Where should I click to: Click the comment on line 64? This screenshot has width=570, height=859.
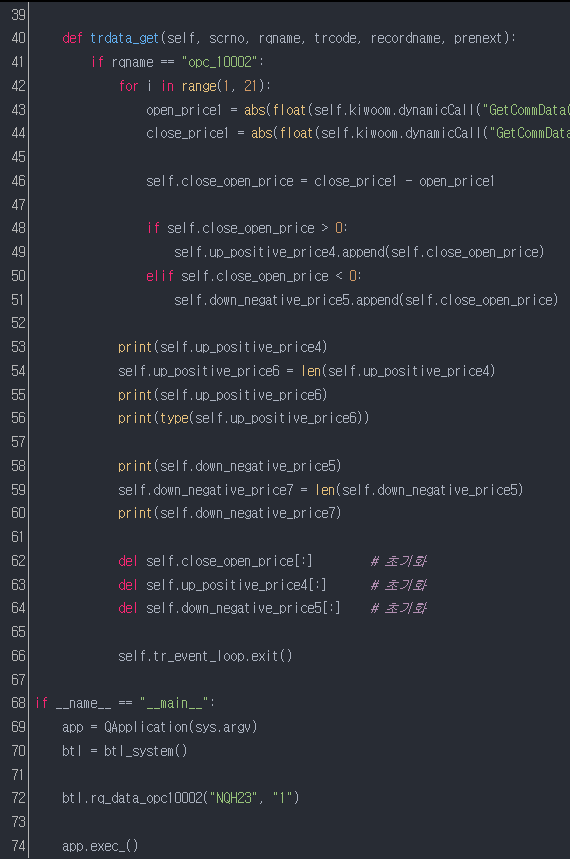pyautogui.click(x=398, y=609)
